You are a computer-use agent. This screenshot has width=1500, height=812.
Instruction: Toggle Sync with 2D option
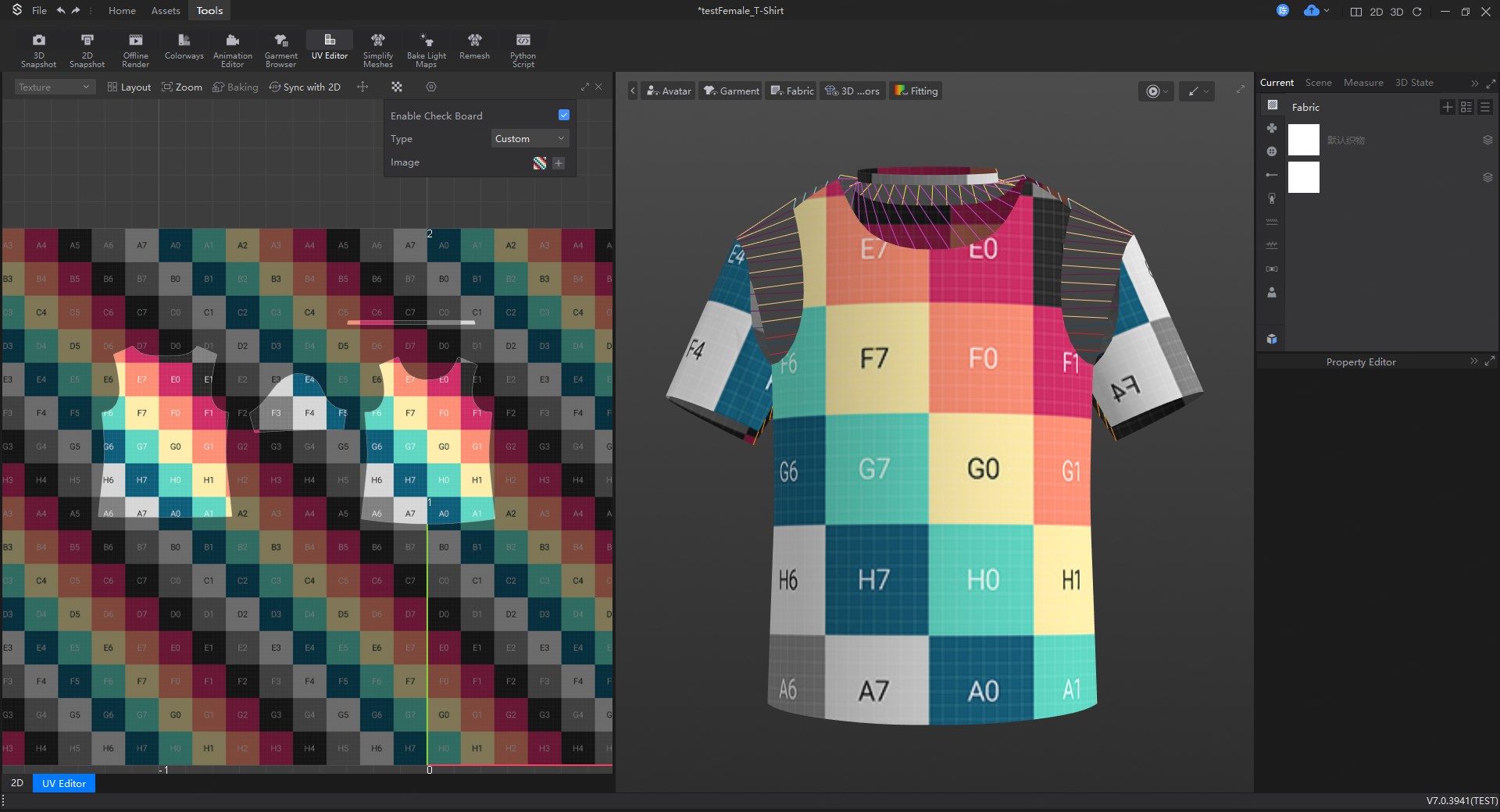tap(305, 87)
